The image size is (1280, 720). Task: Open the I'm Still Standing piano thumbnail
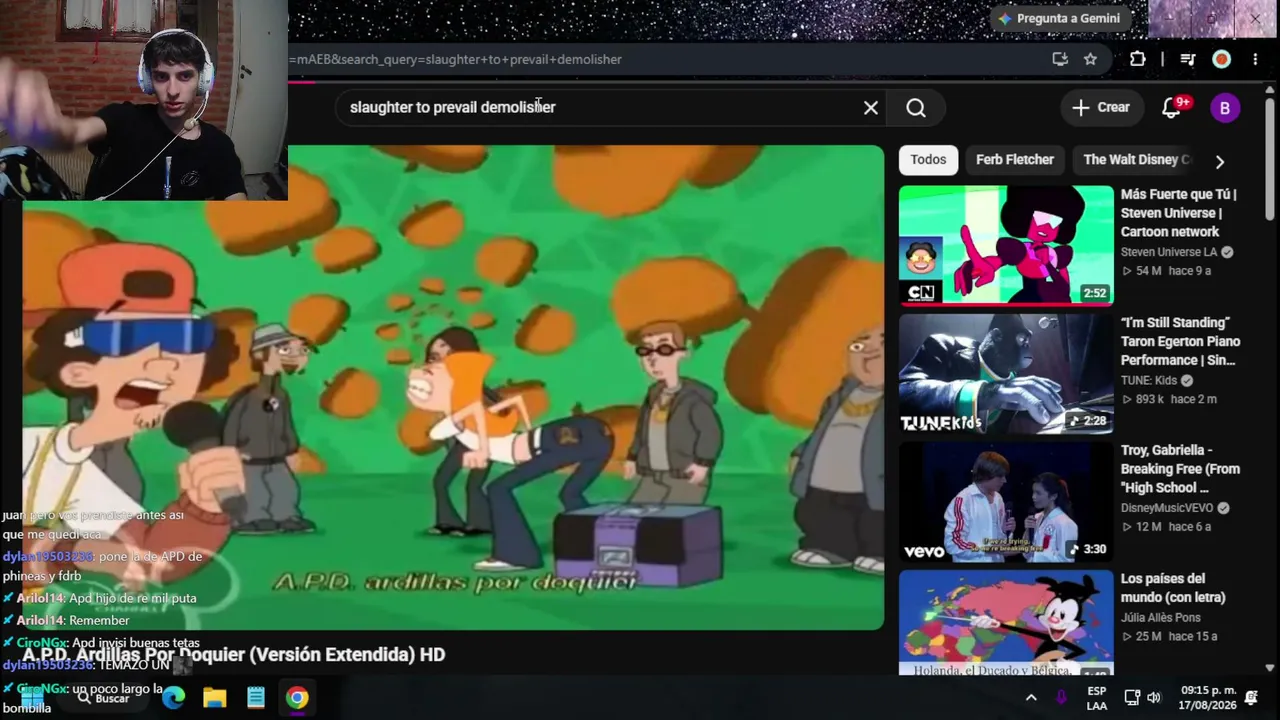tap(1006, 373)
